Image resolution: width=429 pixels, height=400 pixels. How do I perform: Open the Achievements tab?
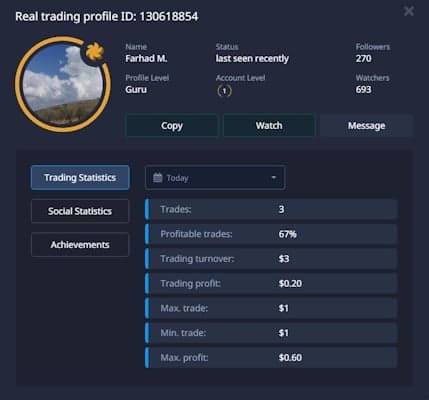80,245
